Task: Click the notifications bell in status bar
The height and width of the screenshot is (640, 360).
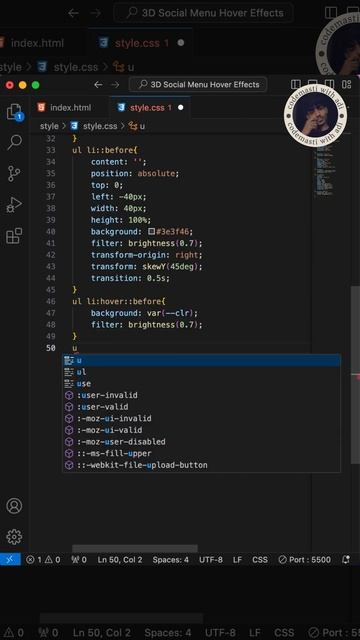Action: coord(346,560)
